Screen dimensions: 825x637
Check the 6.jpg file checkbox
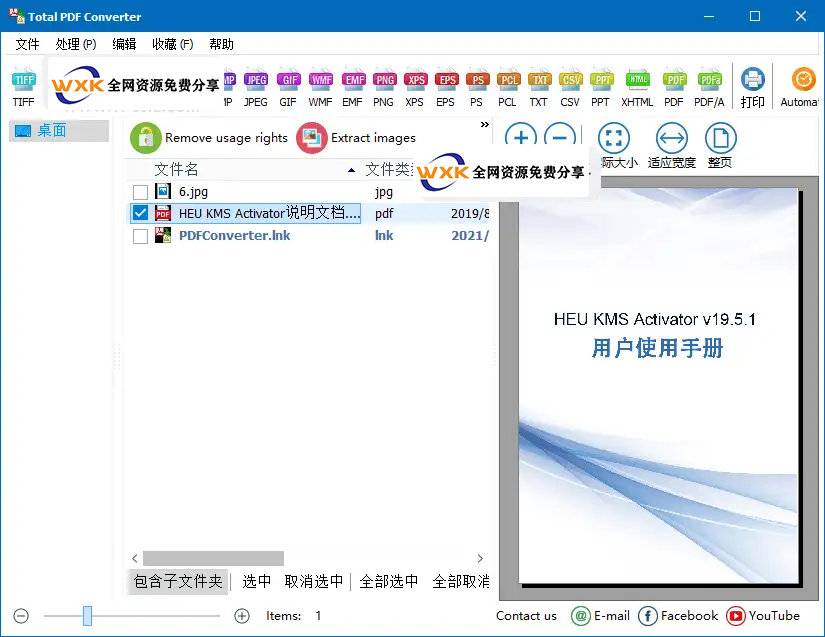(141, 192)
